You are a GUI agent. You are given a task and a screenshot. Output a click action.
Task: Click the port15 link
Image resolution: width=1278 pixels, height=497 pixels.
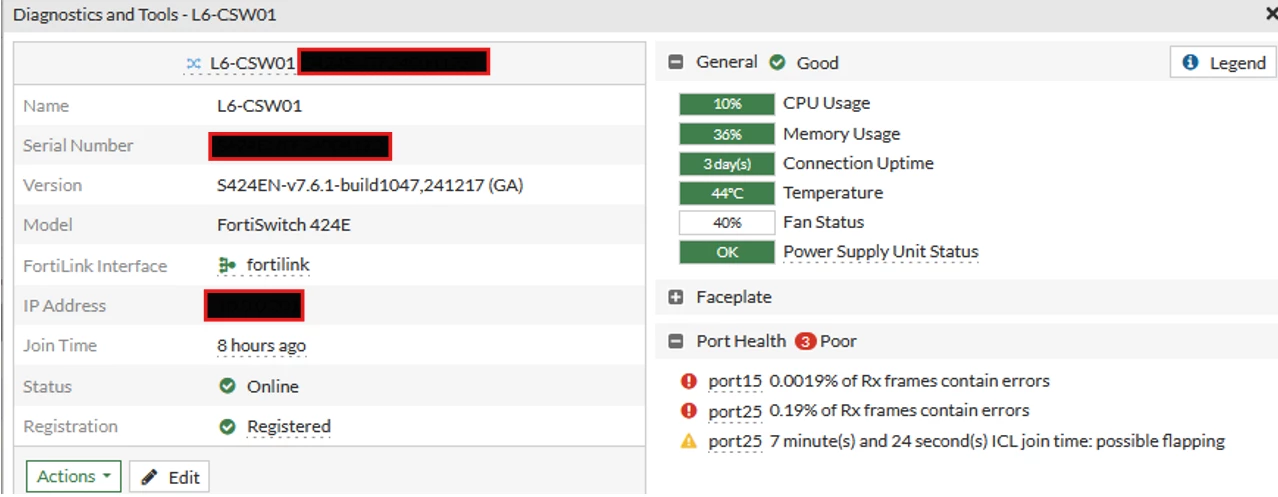(x=735, y=381)
